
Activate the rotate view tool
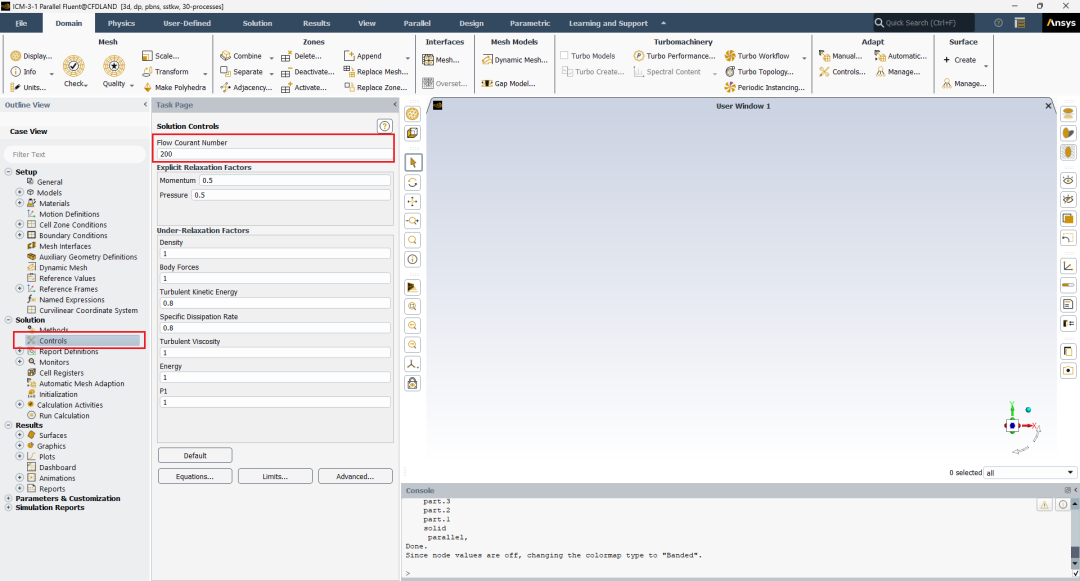coord(413,182)
